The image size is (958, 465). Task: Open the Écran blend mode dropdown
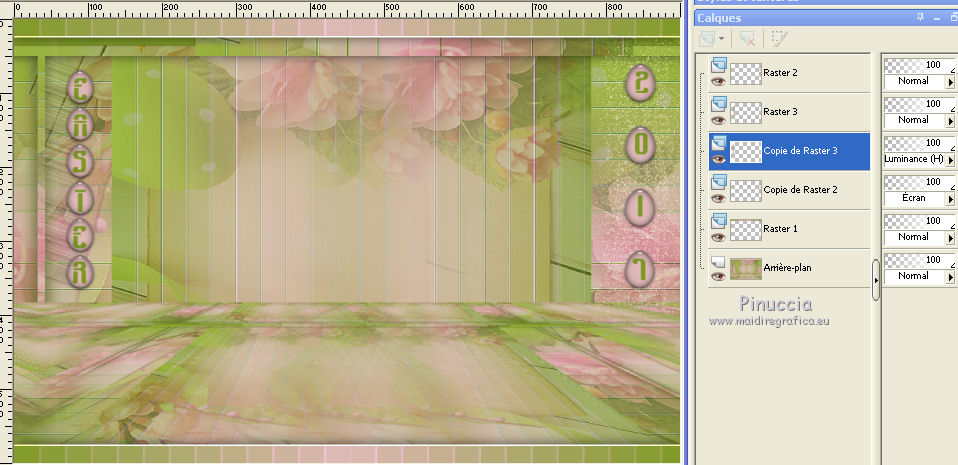(950, 199)
